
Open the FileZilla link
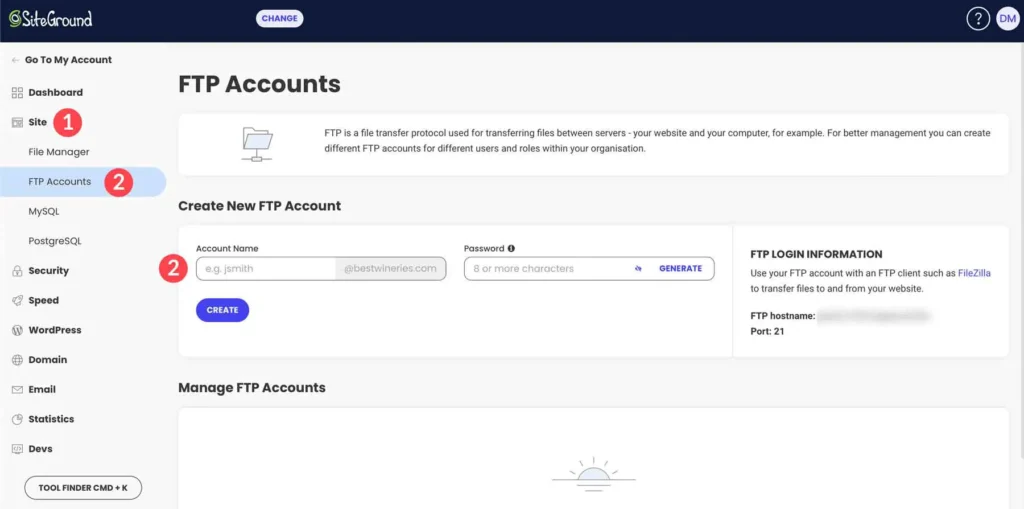click(x=974, y=273)
